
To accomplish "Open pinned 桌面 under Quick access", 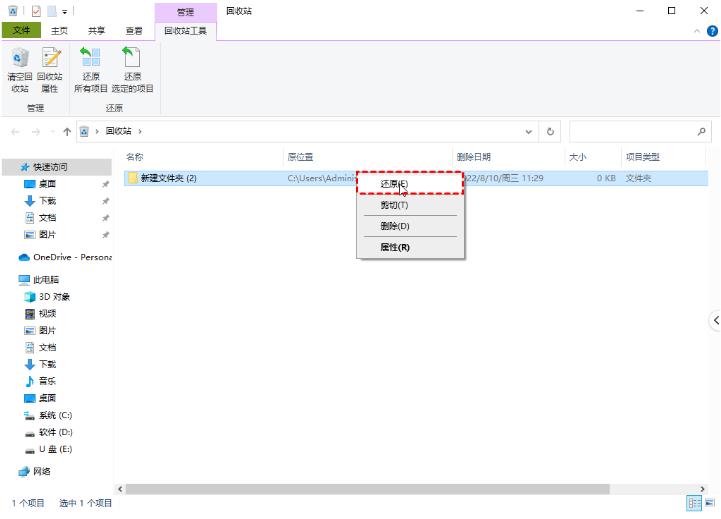I will 40,184.
